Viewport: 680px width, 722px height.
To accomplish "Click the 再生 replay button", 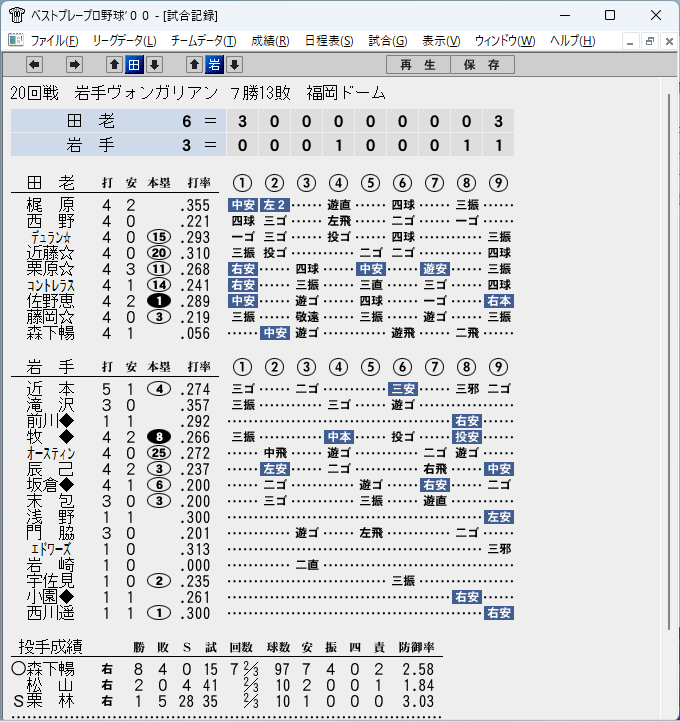I will tap(418, 65).
